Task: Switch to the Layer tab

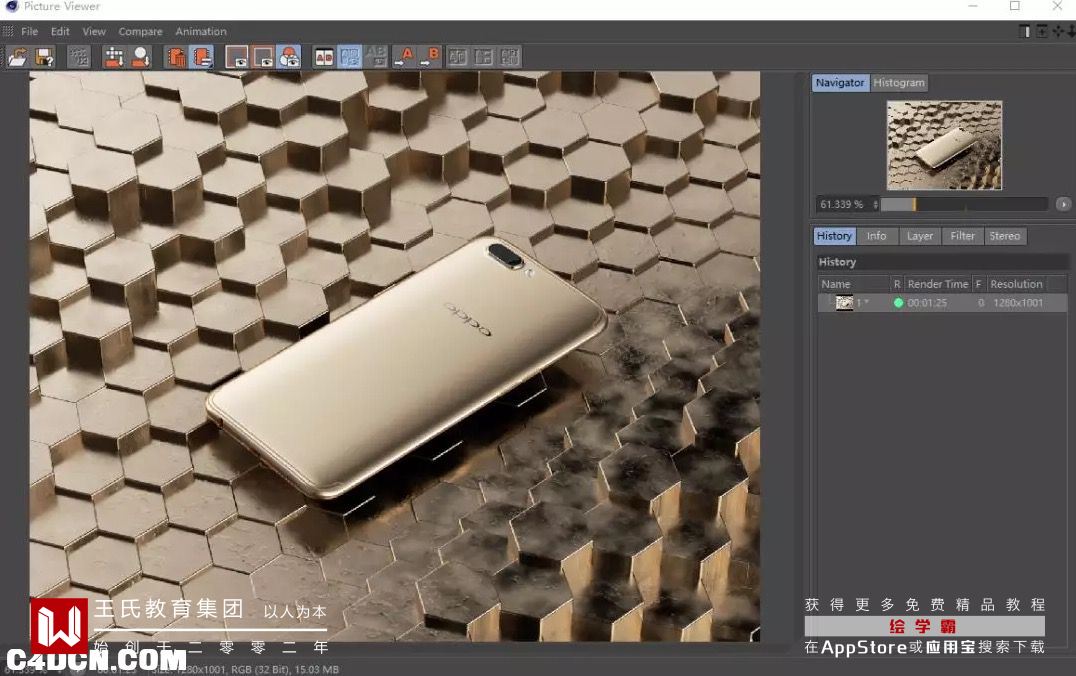Action: 920,236
